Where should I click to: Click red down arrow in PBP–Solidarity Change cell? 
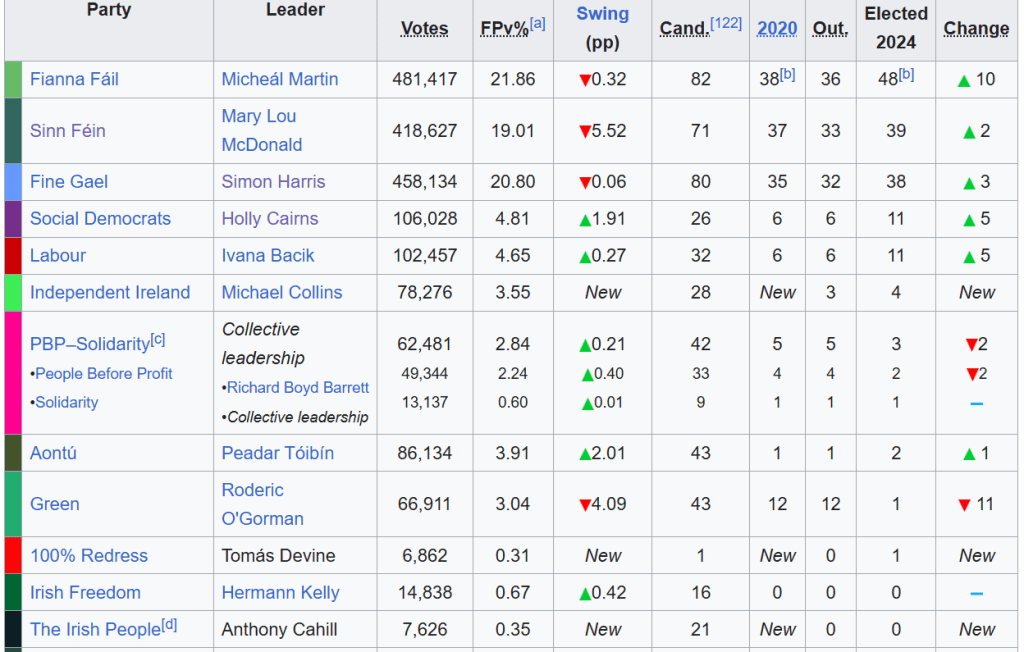coord(970,344)
